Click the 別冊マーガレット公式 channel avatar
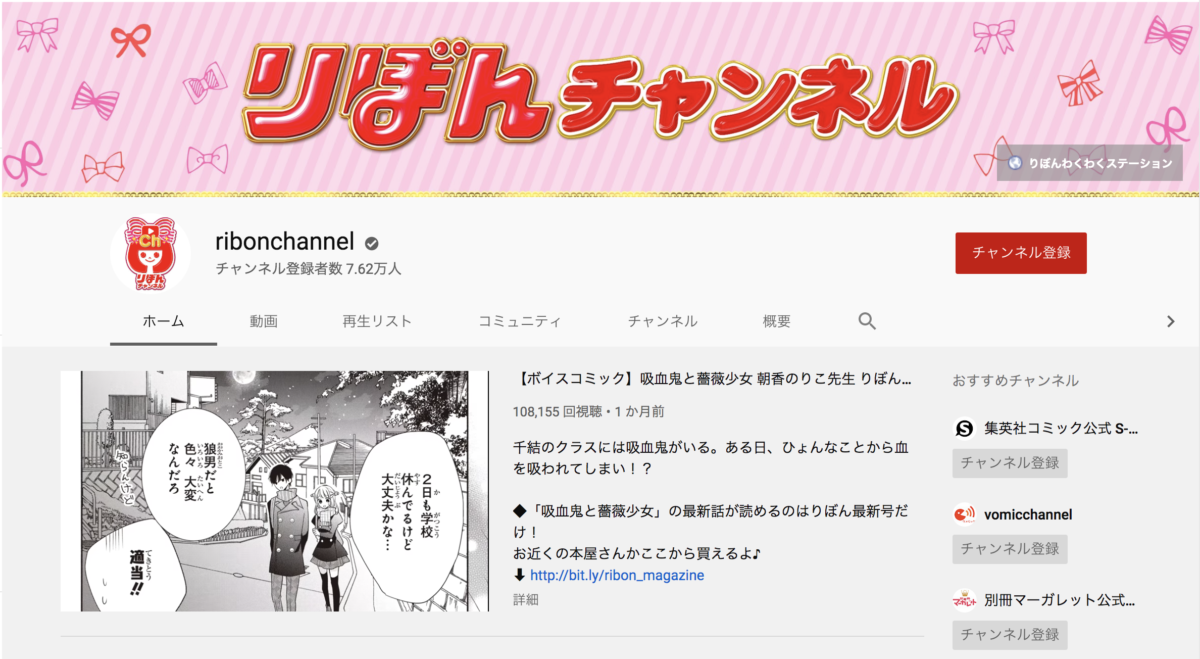This screenshot has width=1200, height=659. coord(964,600)
